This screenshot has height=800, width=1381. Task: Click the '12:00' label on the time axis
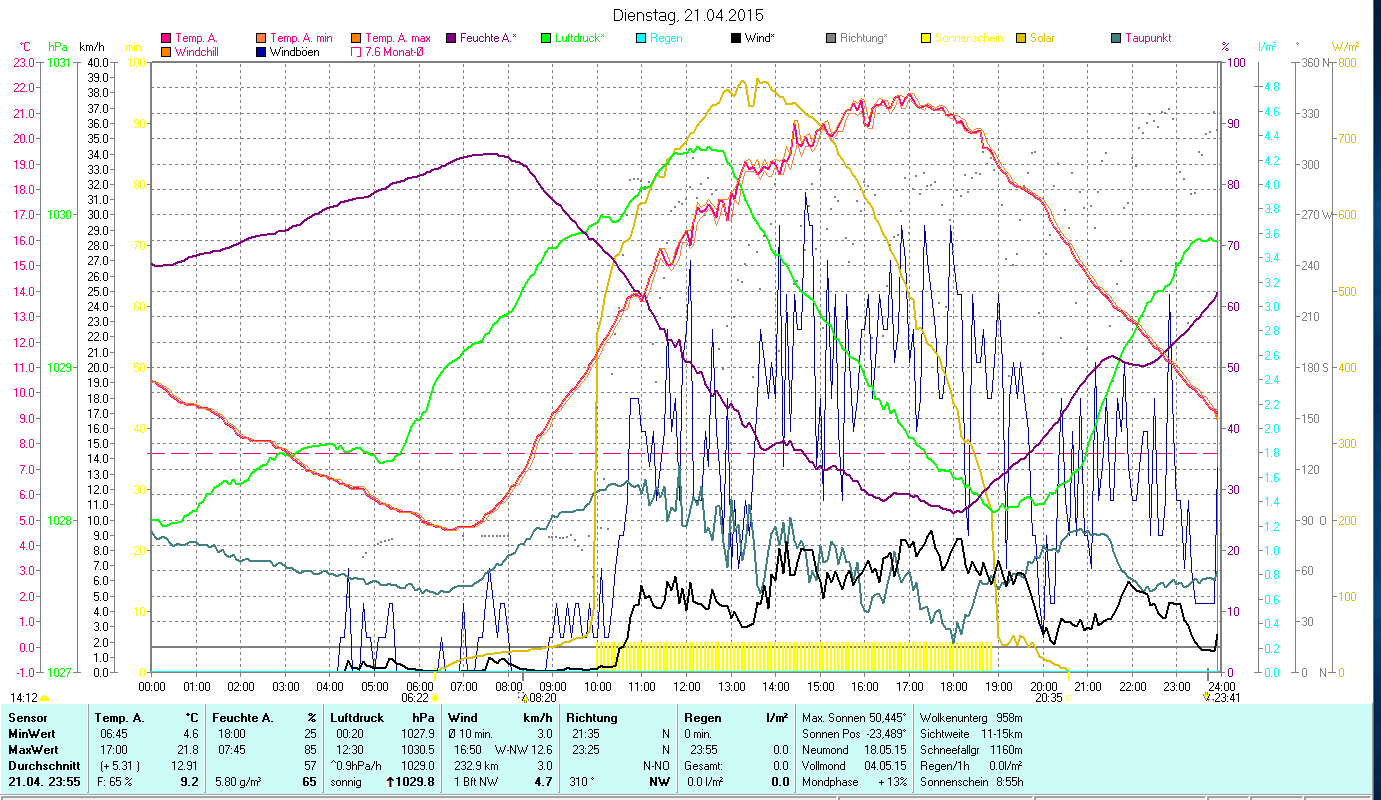point(687,686)
